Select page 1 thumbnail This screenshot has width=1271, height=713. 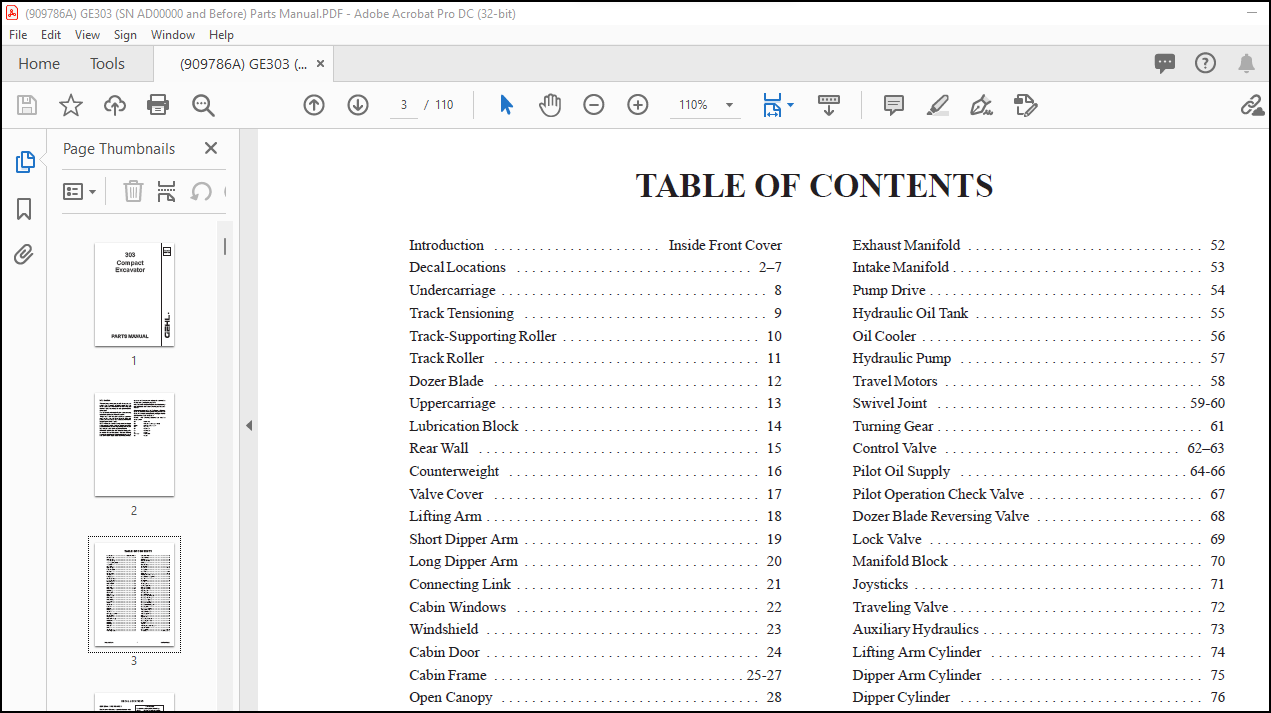click(x=134, y=295)
